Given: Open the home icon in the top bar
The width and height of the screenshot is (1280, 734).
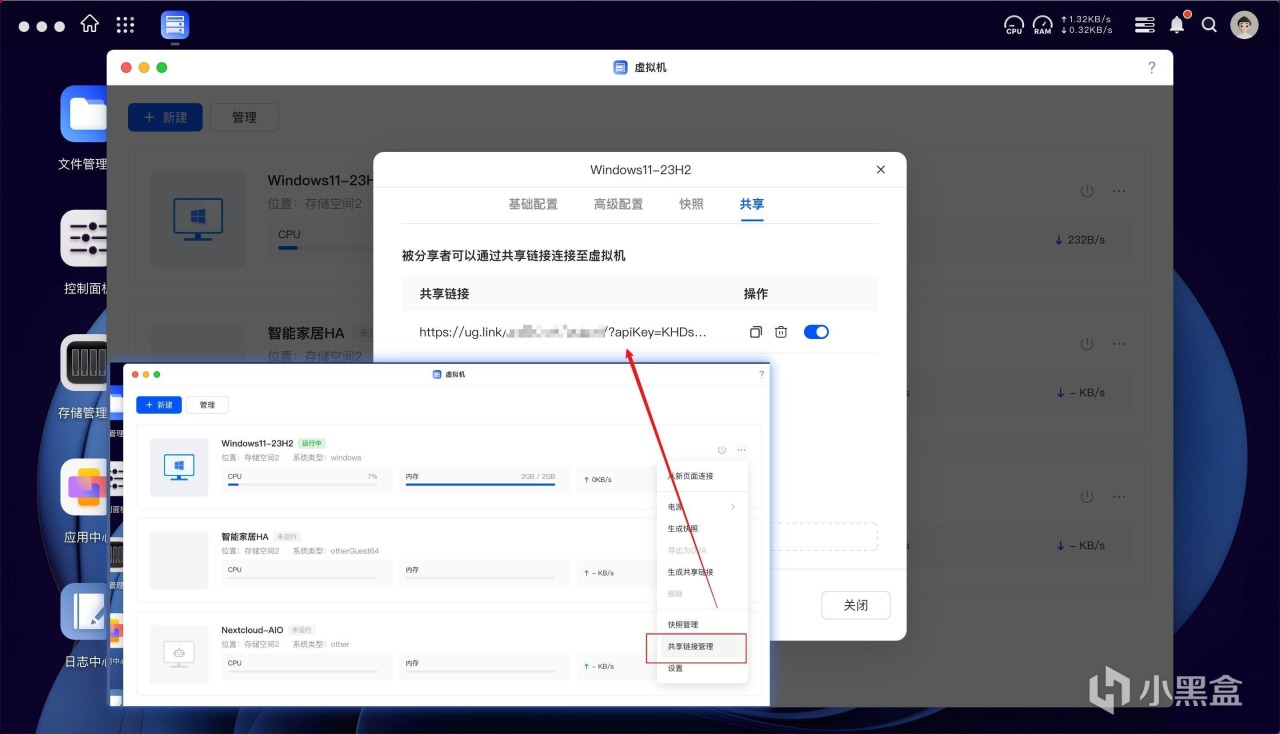Looking at the screenshot, I should tap(90, 24).
